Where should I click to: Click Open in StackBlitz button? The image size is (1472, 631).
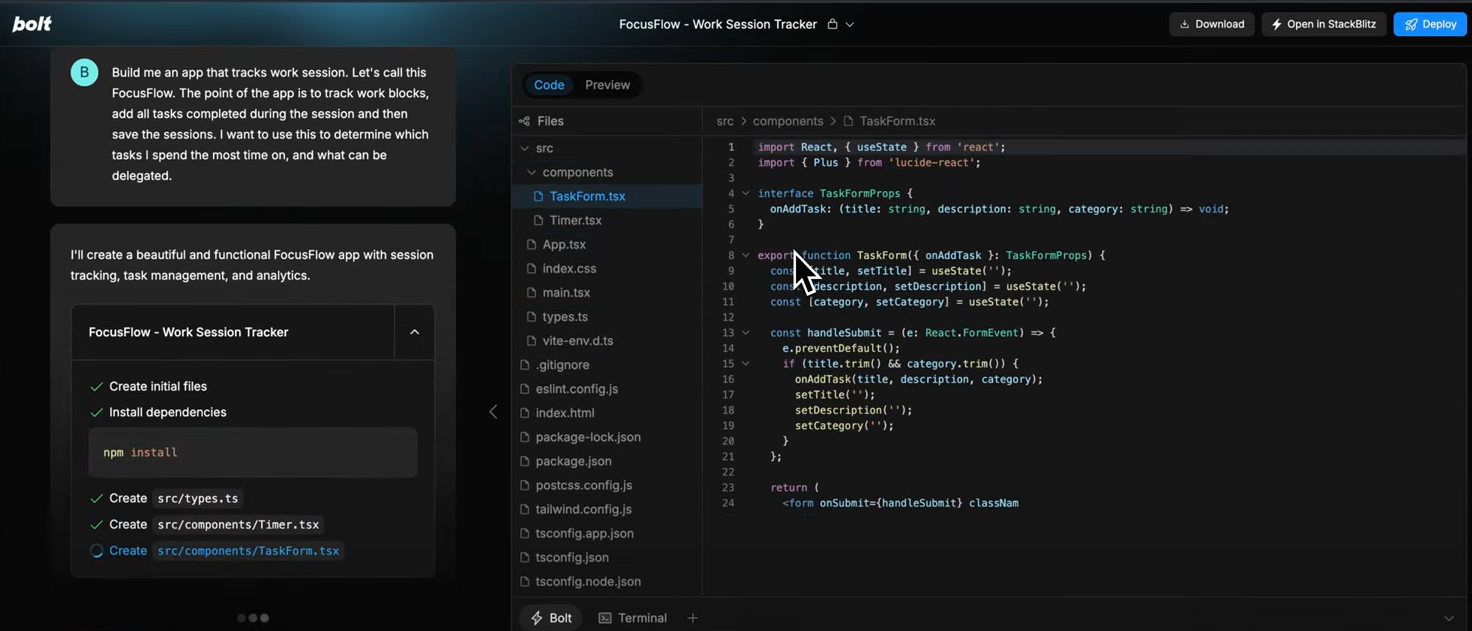tap(1323, 24)
